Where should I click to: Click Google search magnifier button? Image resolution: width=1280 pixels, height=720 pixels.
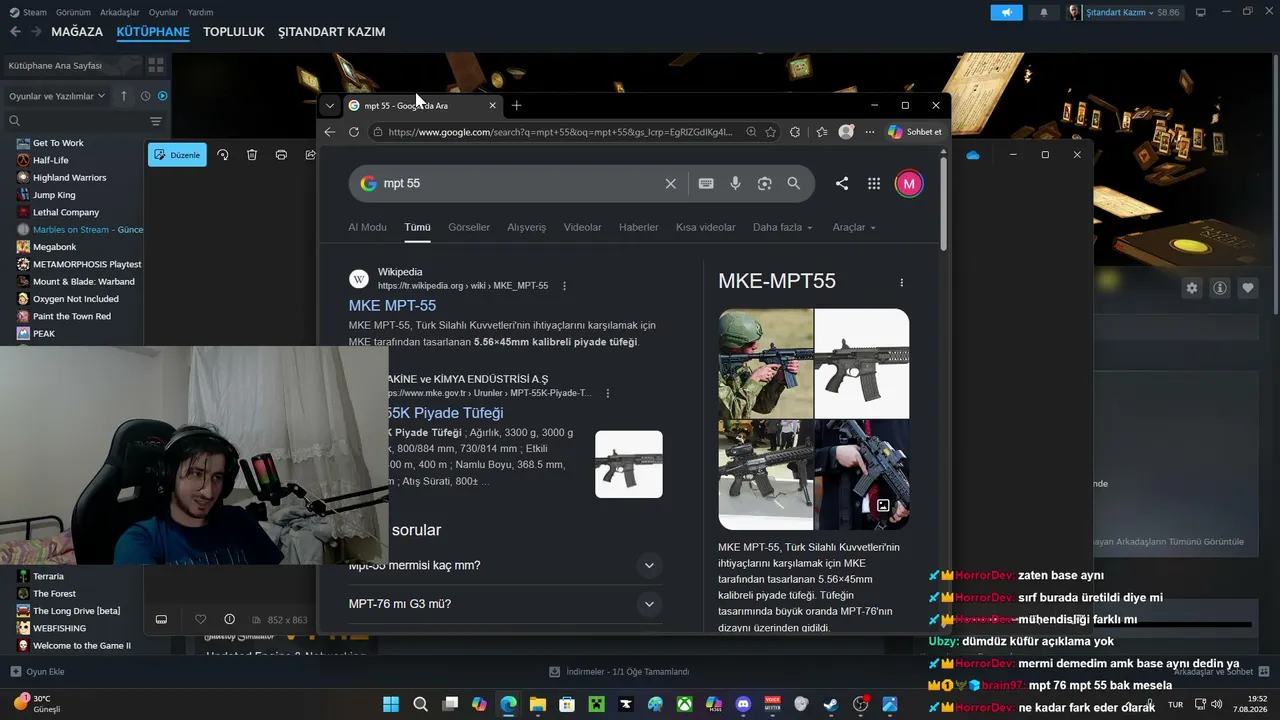794,184
